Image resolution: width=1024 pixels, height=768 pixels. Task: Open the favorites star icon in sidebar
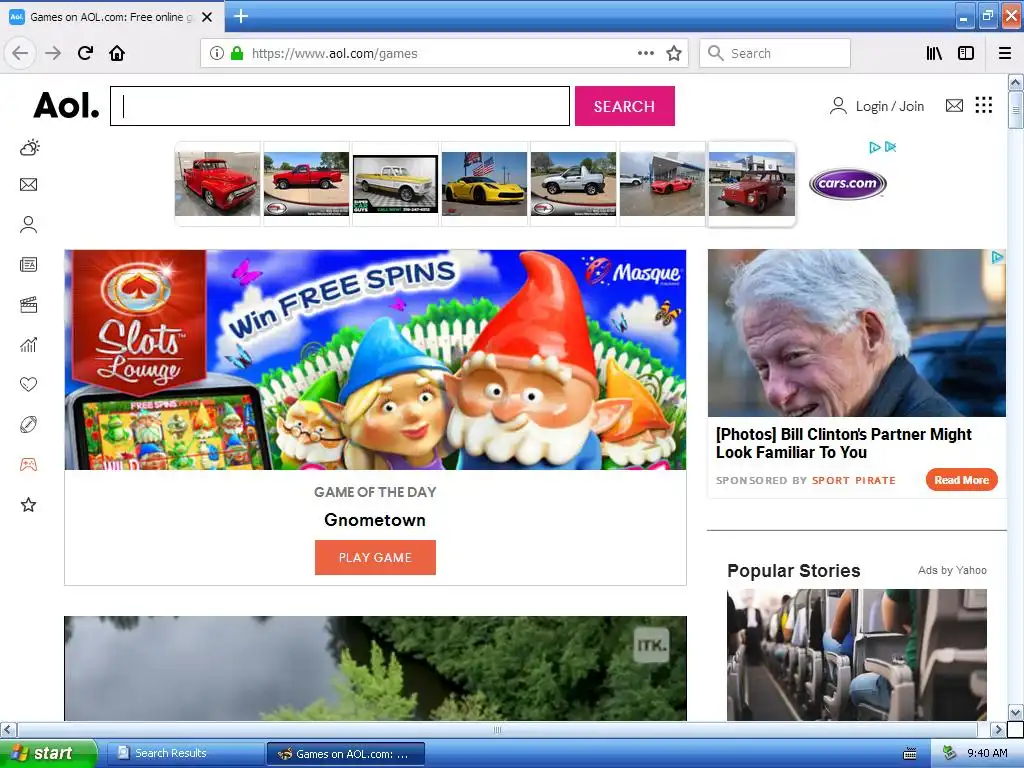29,504
